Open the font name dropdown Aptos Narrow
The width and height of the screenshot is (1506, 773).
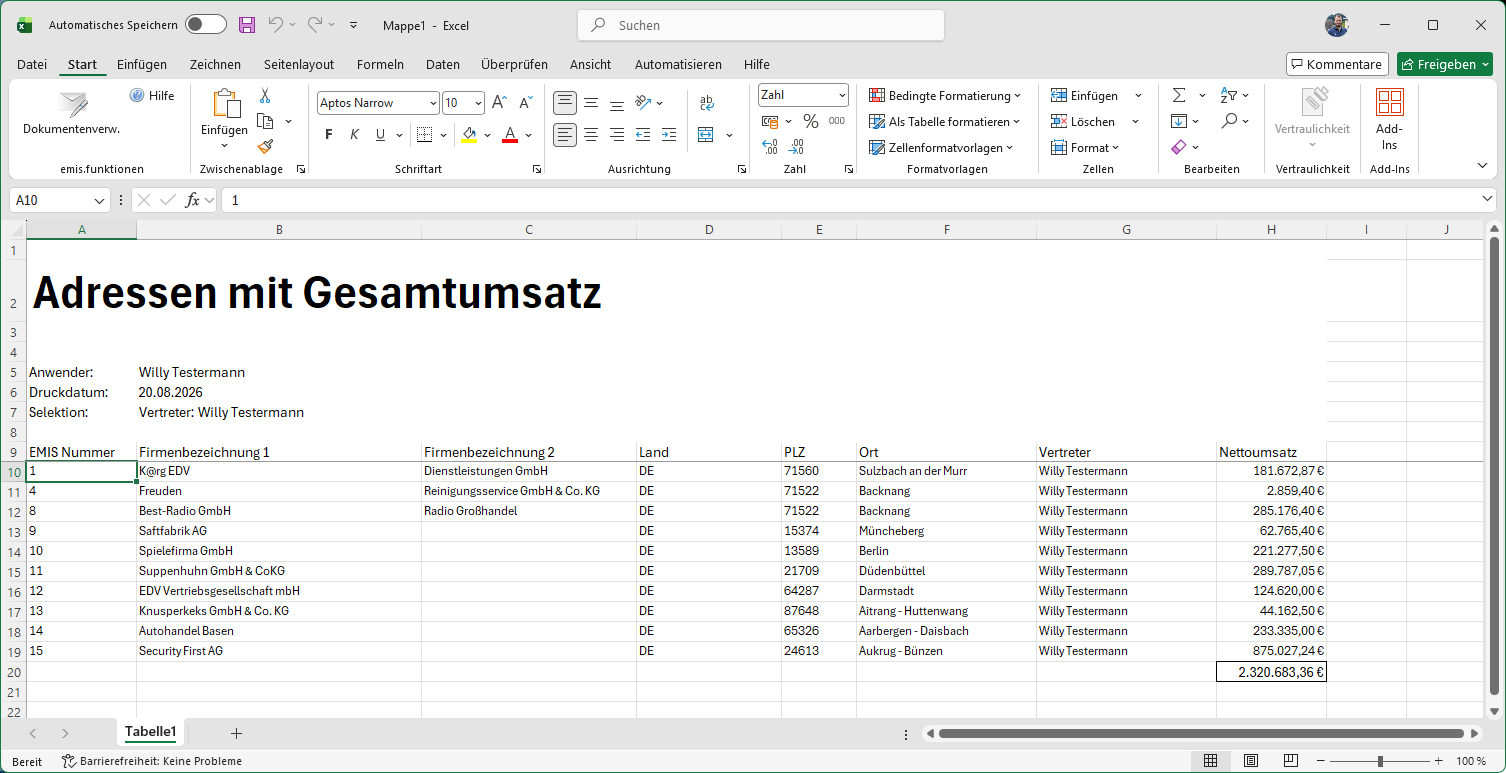[x=433, y=103]
